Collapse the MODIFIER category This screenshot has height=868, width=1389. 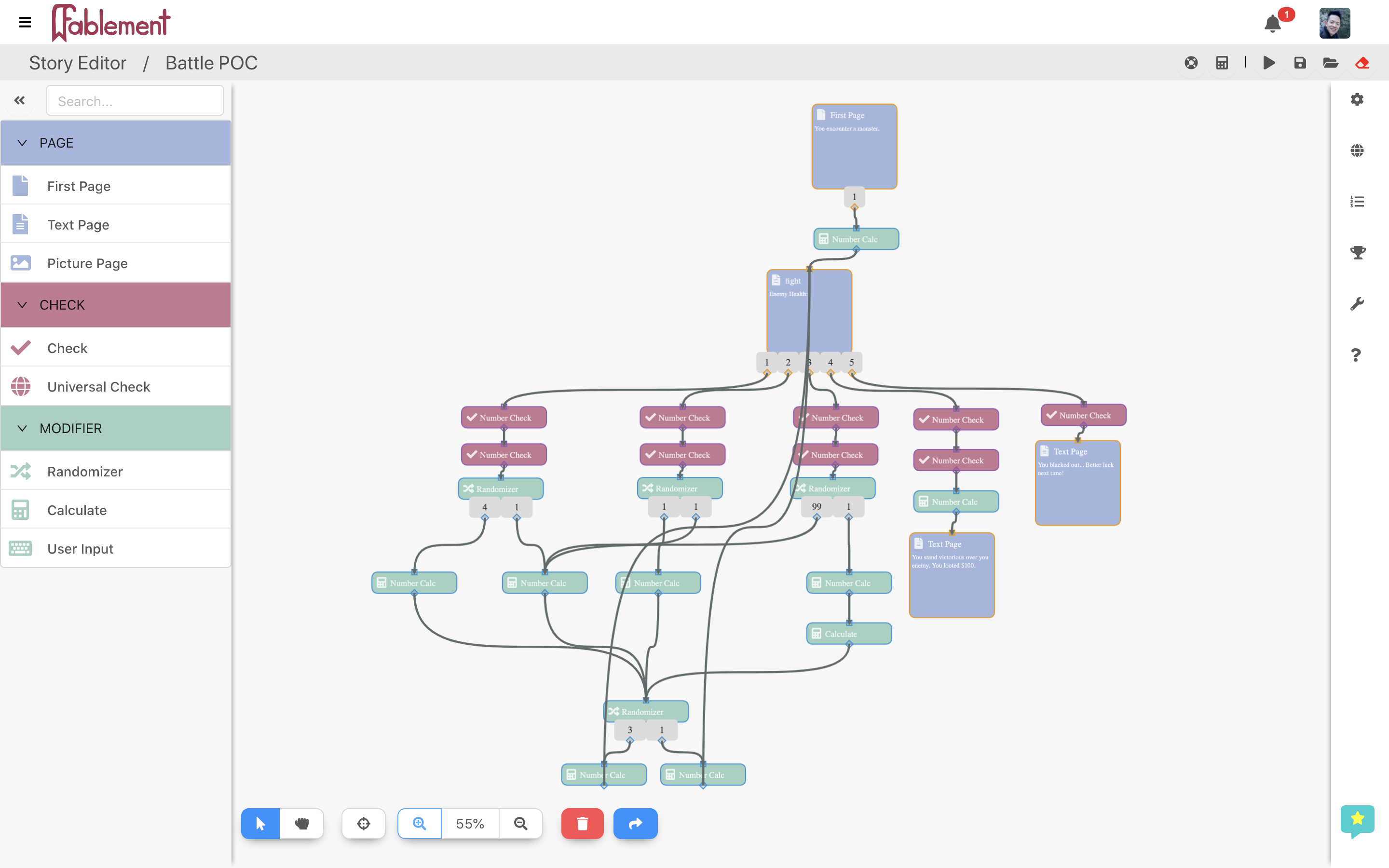[22, 428]
